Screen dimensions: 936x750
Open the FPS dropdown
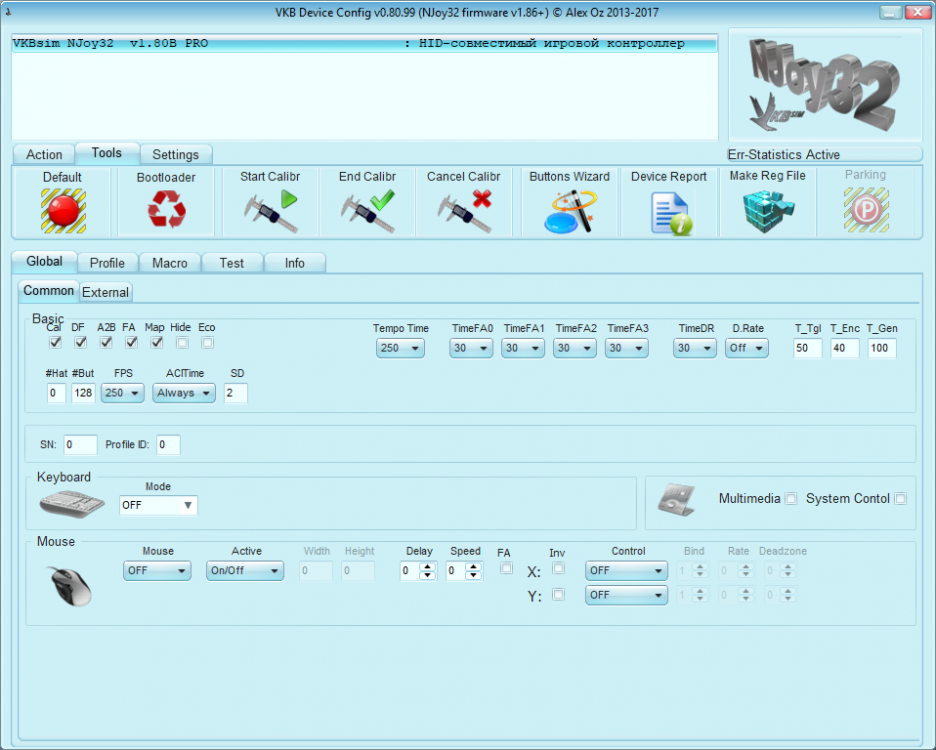[122, 393]
